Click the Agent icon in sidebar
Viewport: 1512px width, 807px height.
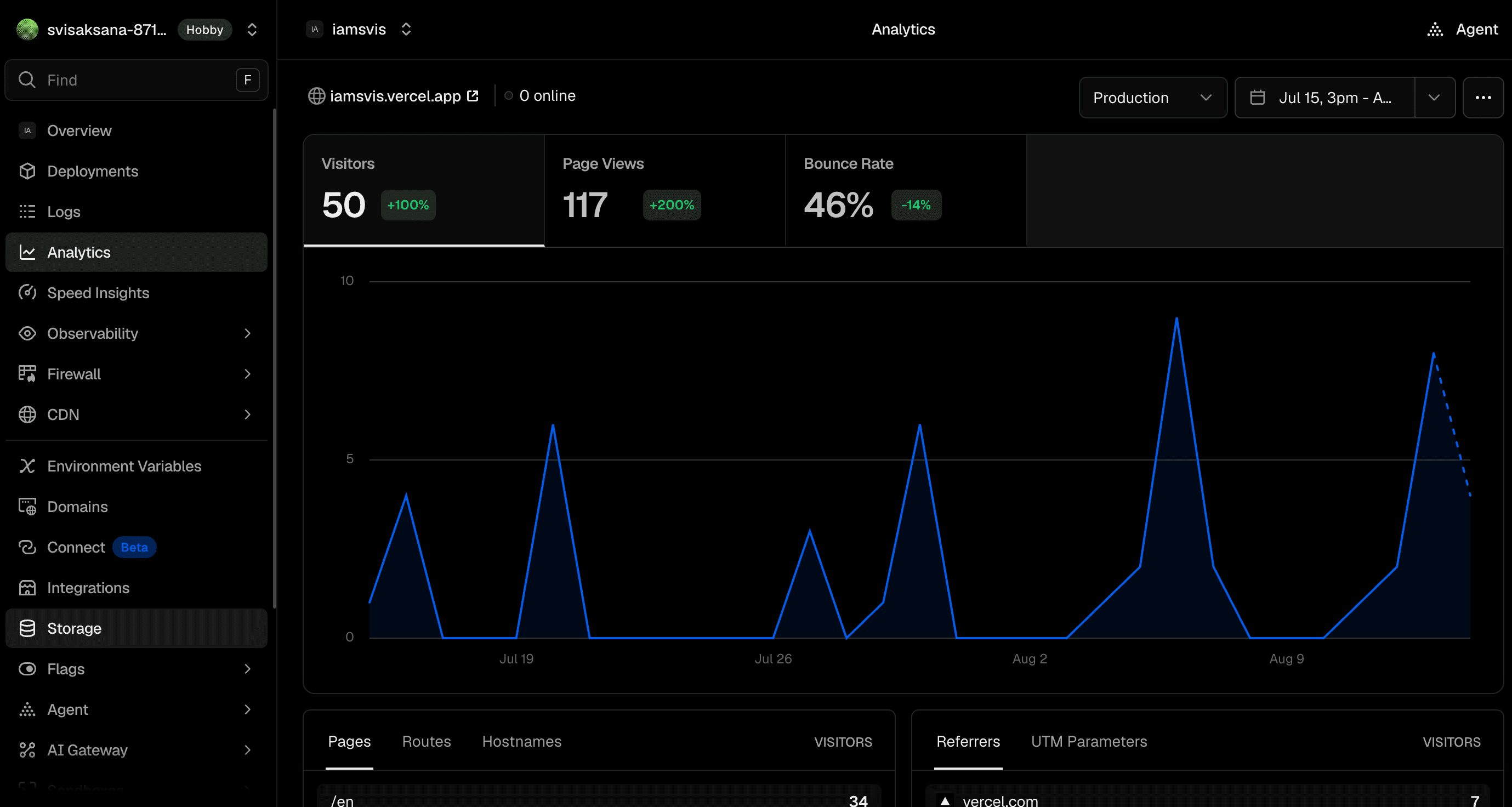coord(27,708)
